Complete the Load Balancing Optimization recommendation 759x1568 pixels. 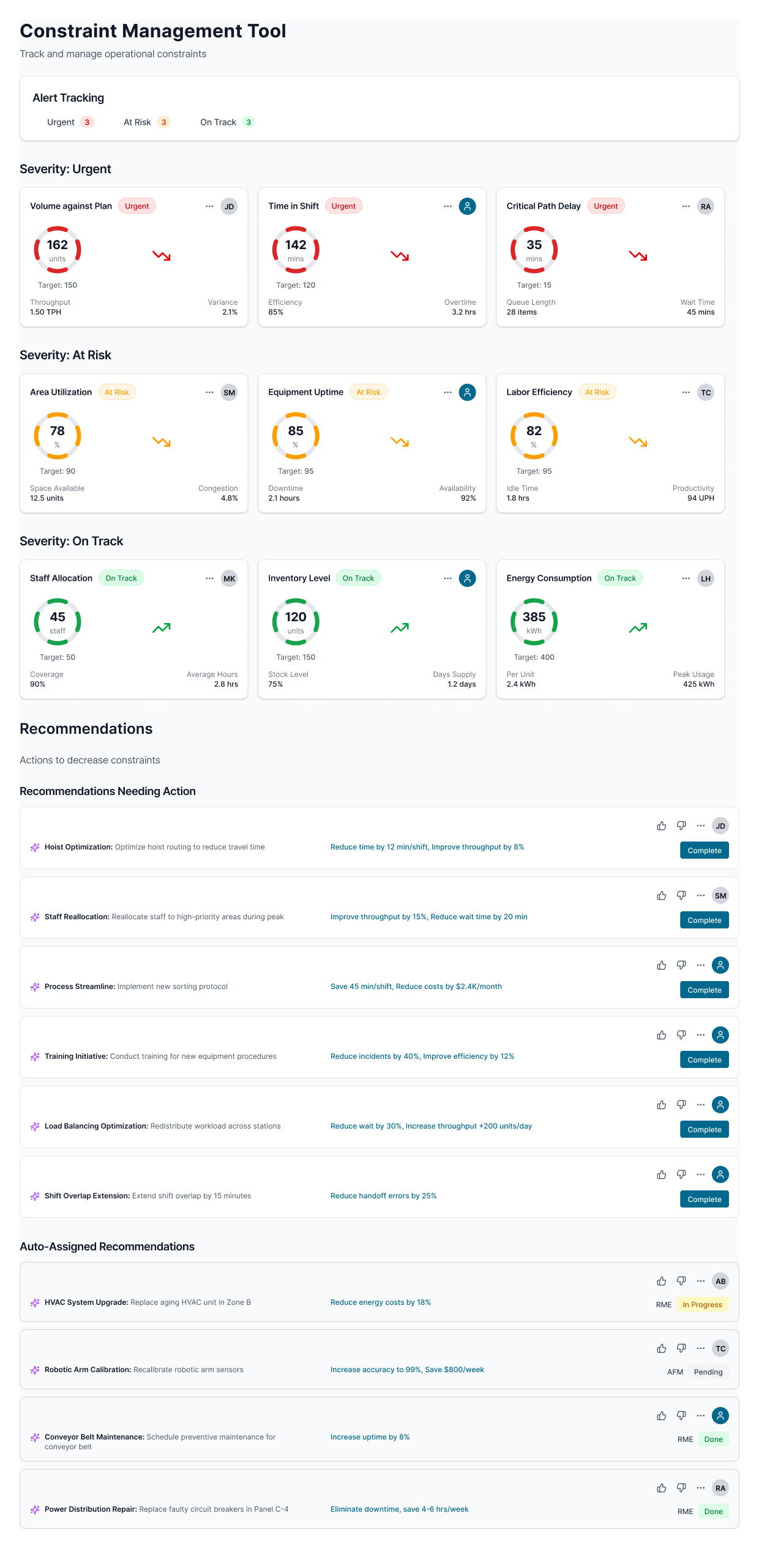pos(705,1129)
